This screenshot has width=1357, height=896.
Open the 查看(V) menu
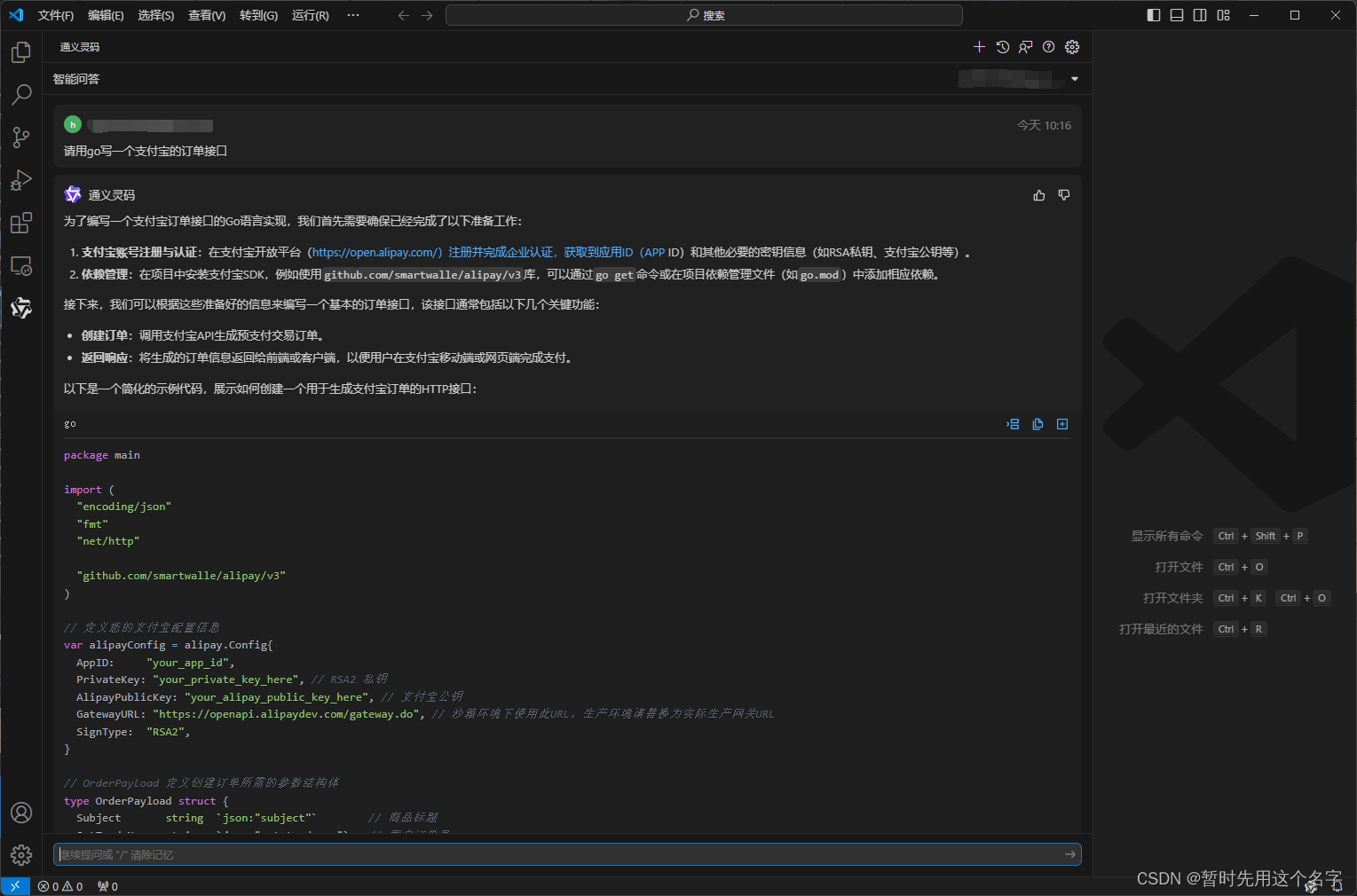point(207,15)
